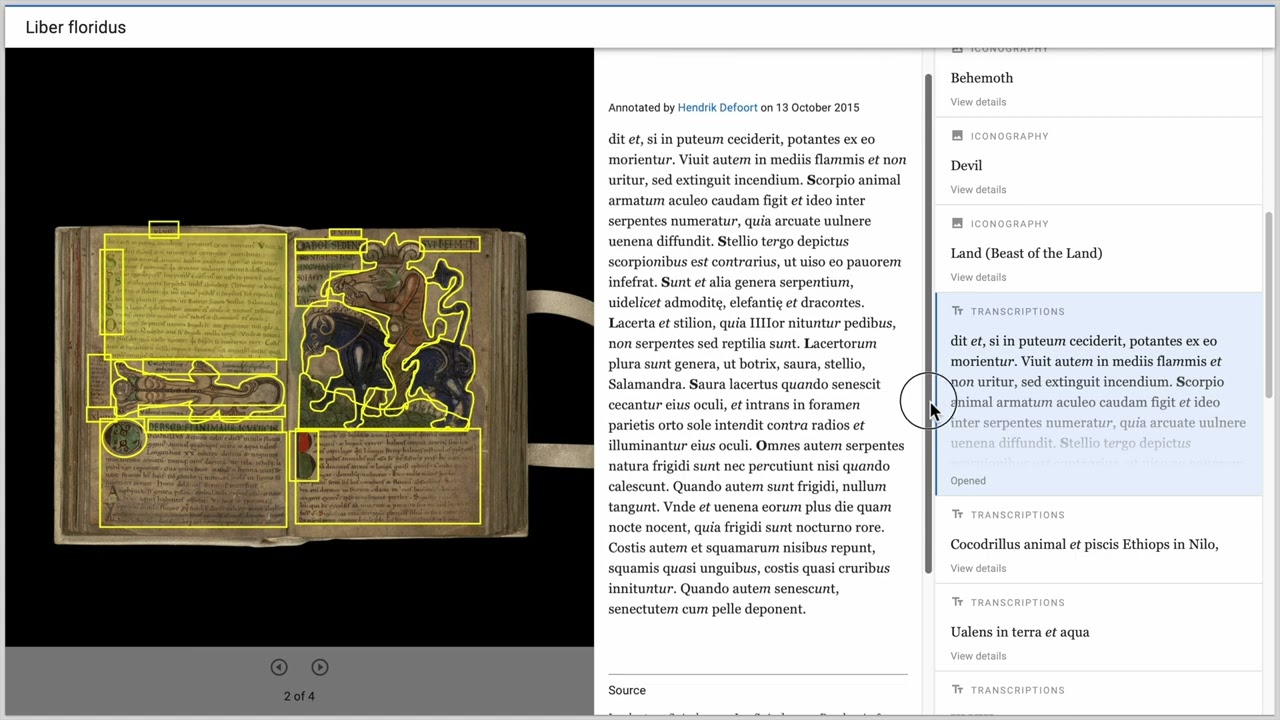Click the Liber floridus page title

click(x=76, y=27)
